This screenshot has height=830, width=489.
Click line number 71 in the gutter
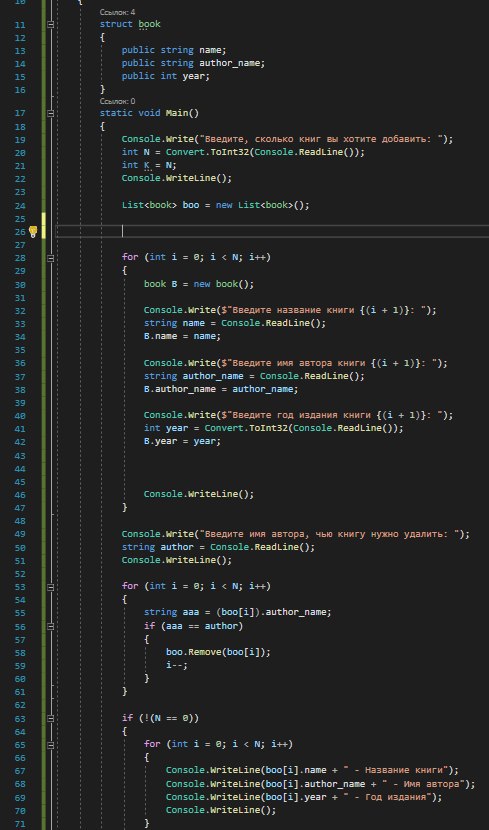tap(20, 824)
